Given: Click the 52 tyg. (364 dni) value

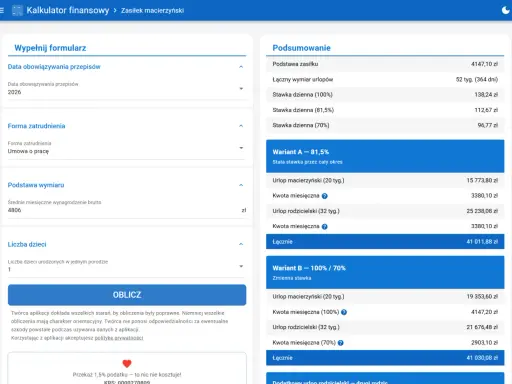Looking at the screenshot, I should (477, 79).
